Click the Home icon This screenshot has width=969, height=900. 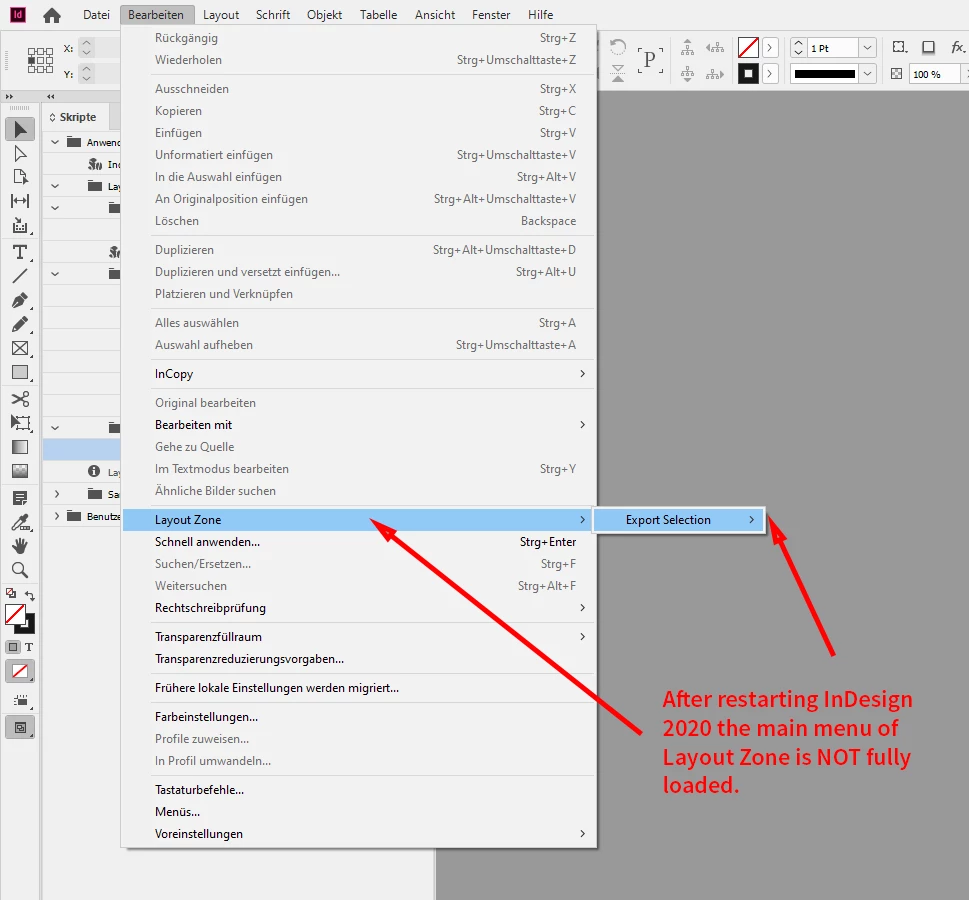(52, 15)
